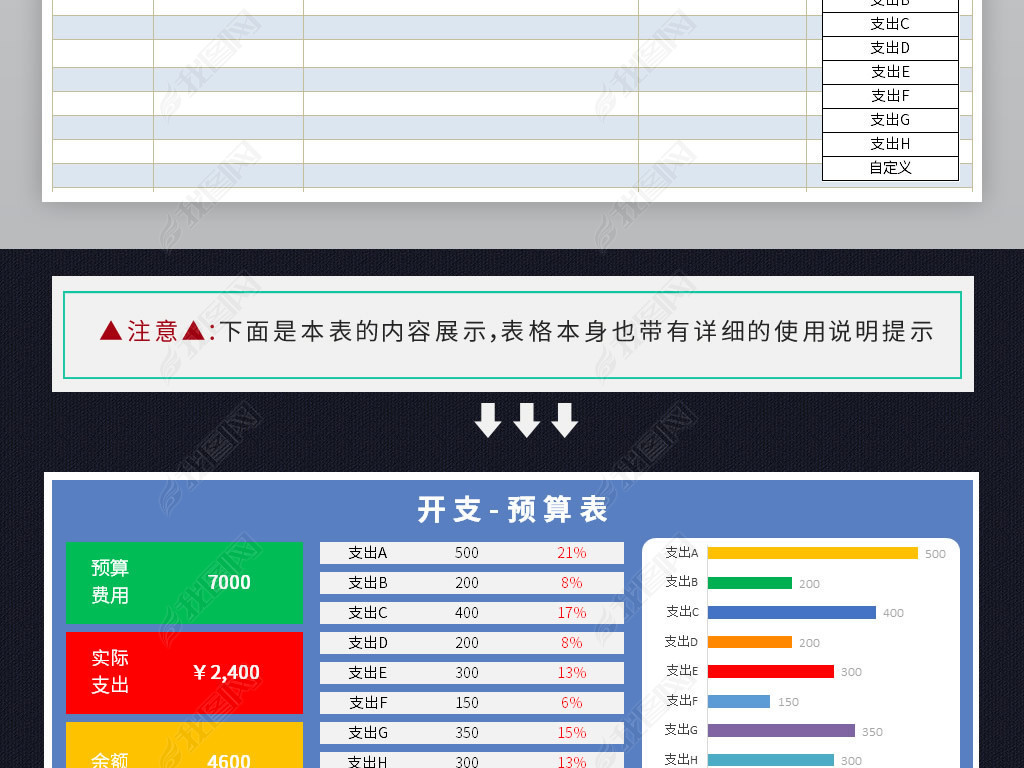The width and height of the screenshot is (1024, 768).
Task: Pick 自定义 option in the dropdown list
Action: point(890,168)
